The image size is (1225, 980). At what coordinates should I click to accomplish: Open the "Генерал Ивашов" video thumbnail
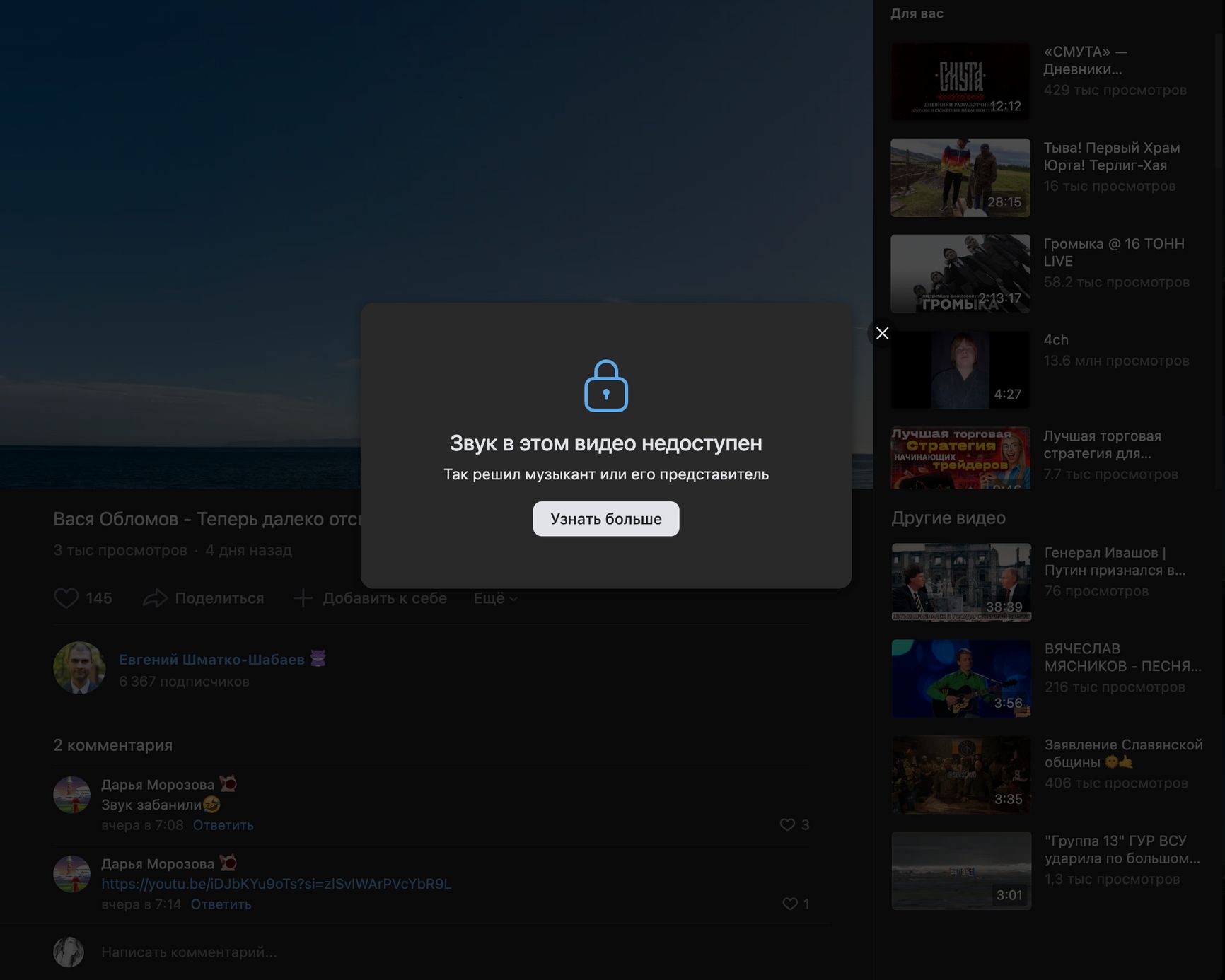pos(961,582)
